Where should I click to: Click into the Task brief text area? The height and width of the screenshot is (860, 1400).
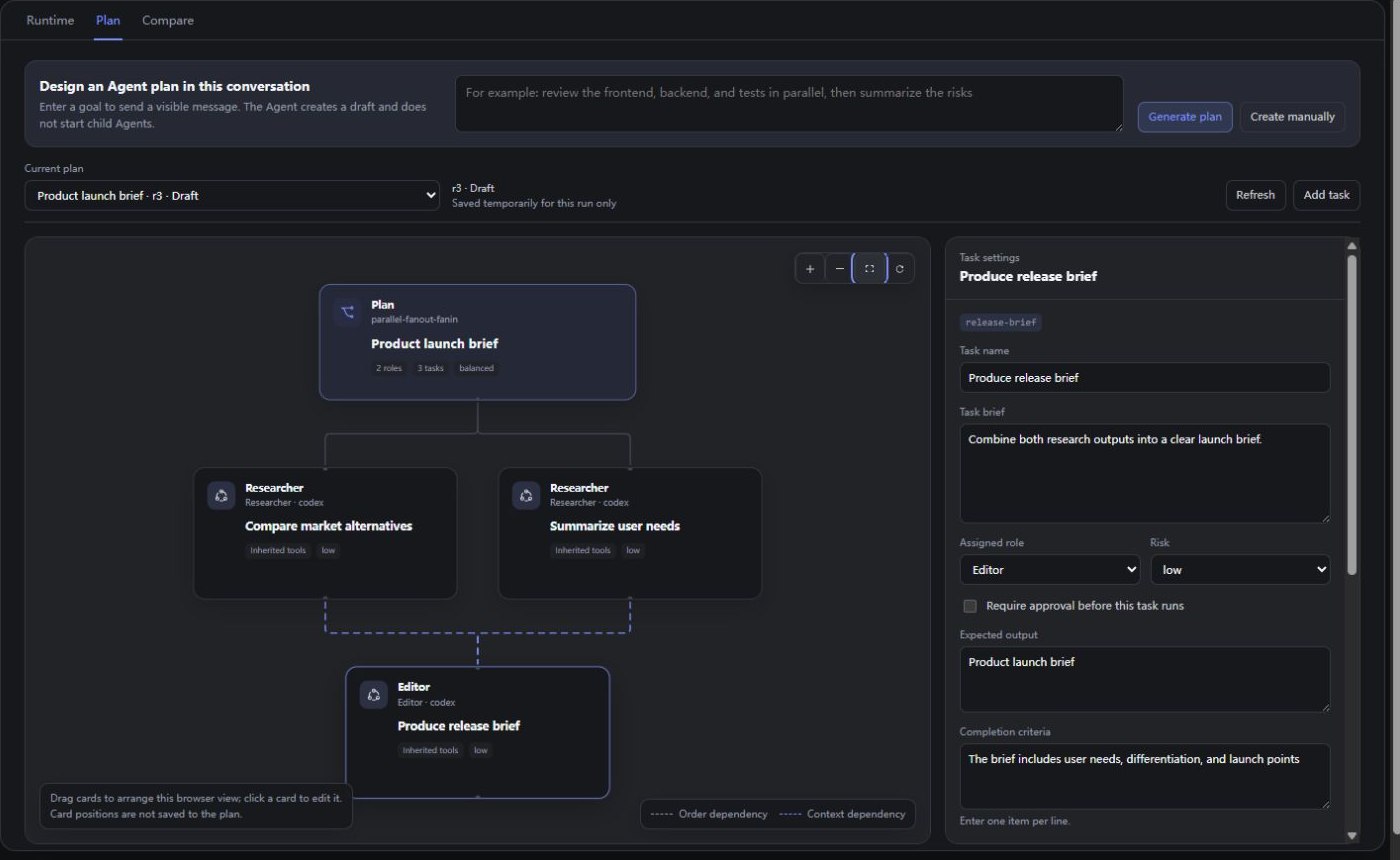click(x=1145, y=473)
